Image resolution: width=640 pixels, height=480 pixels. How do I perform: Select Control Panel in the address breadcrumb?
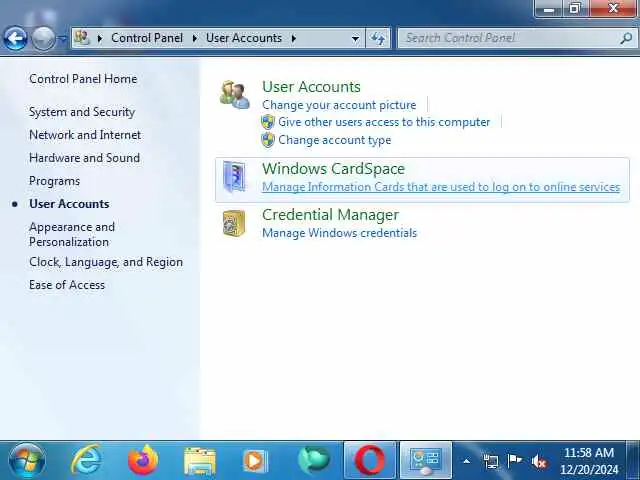(x=147, y=38)
